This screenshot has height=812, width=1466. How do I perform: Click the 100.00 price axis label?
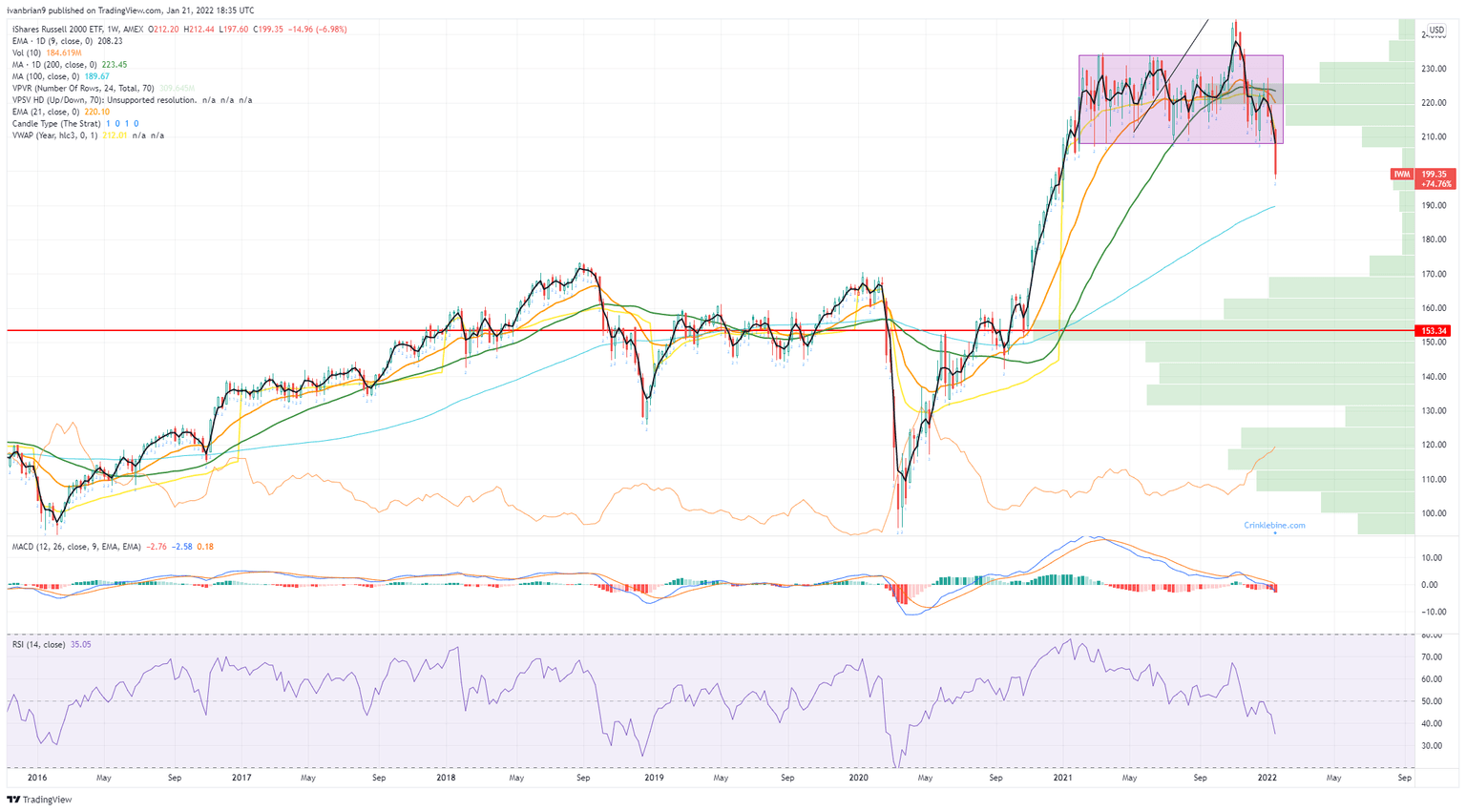(1434, 513)
